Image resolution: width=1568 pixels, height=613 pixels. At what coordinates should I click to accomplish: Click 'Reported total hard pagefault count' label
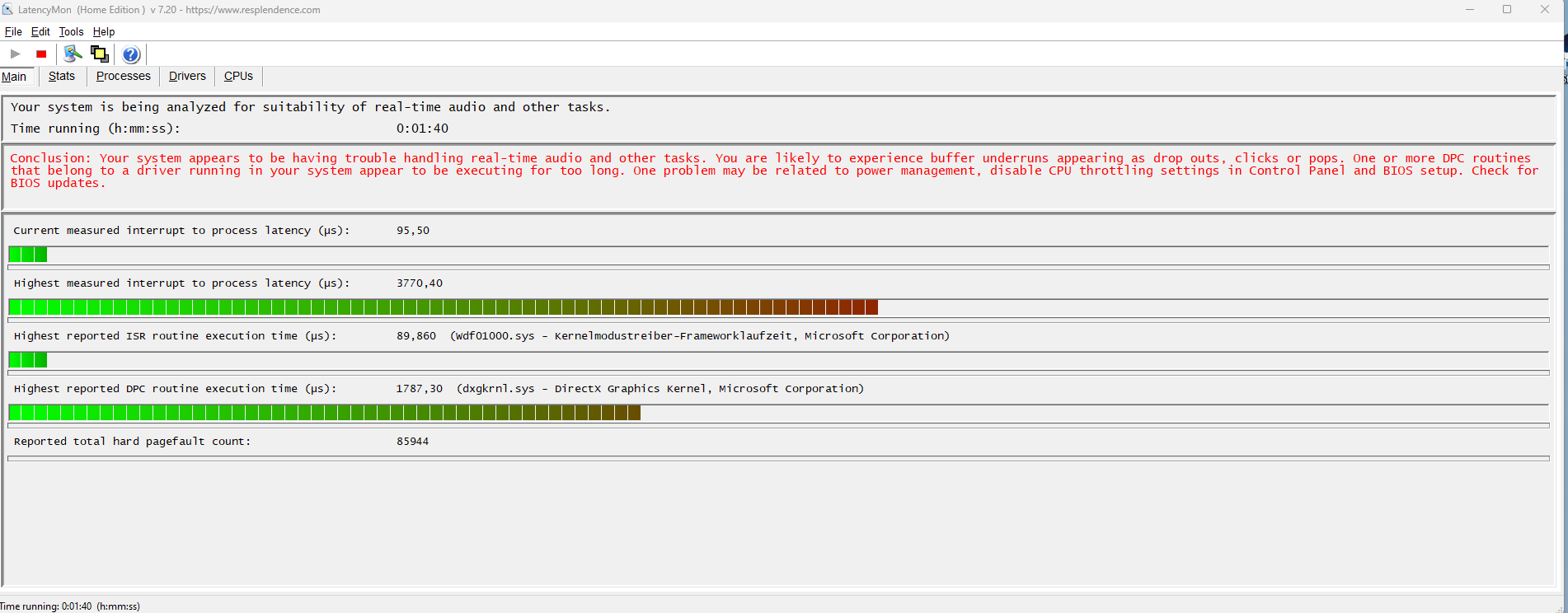point(132,442)
